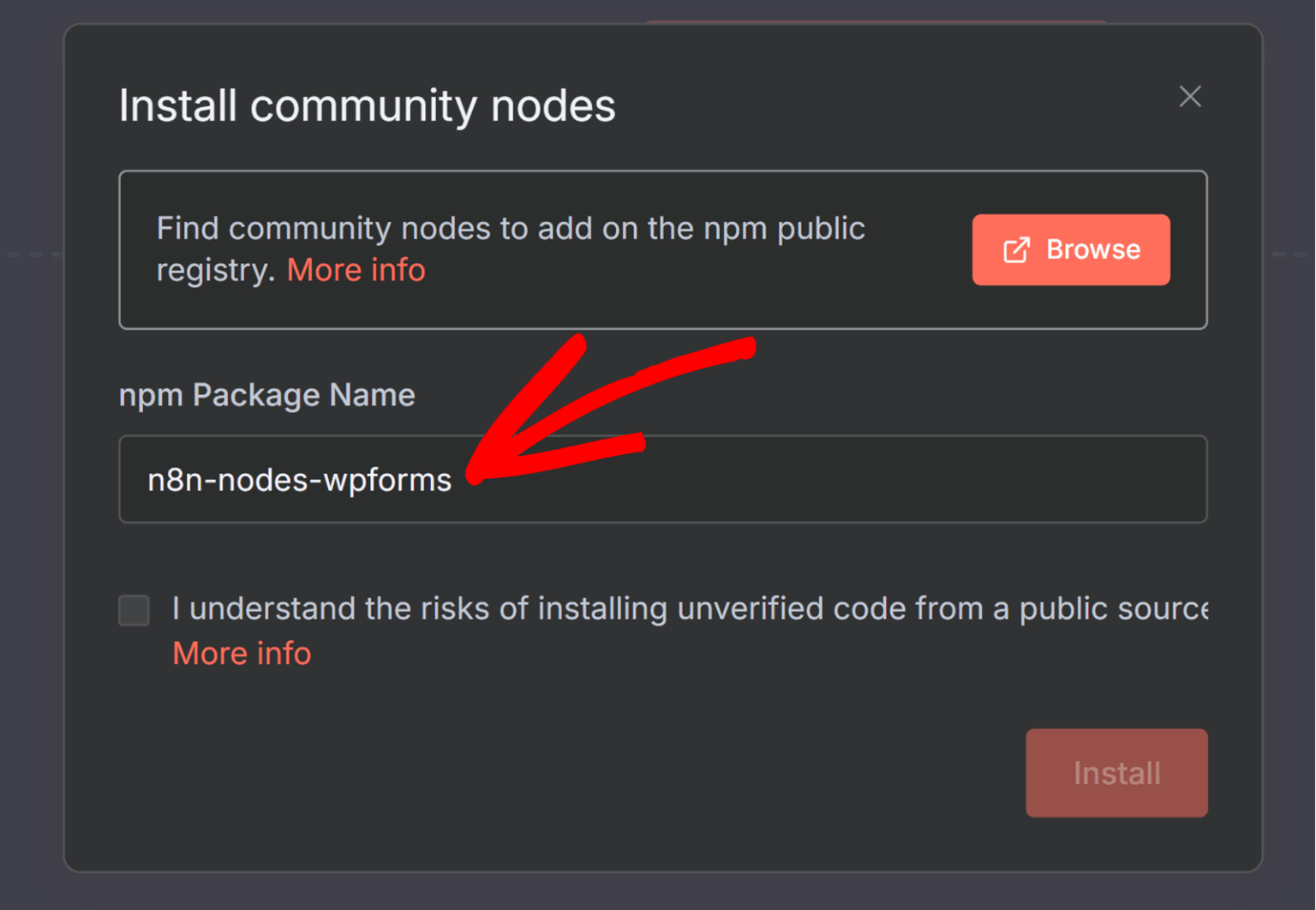
Task: Click the npm registry description text panel
Action: [x=510, y=248]
